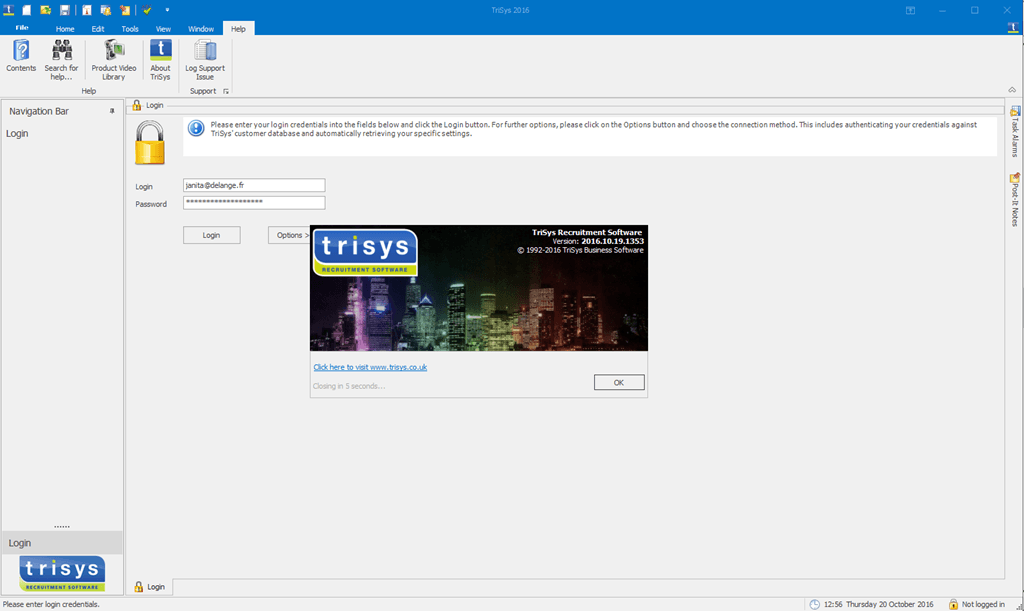Image resolution: width=1024 pixels, height=611 pixels.
Task: Click the navigation bar splitter dots
Action: pos(62,526)
